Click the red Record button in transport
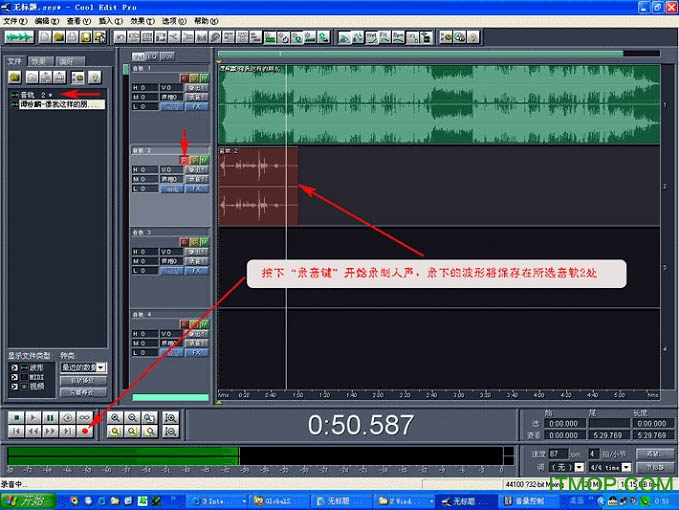The height and width of the screenshot is (510, 679). click(85, 431)
